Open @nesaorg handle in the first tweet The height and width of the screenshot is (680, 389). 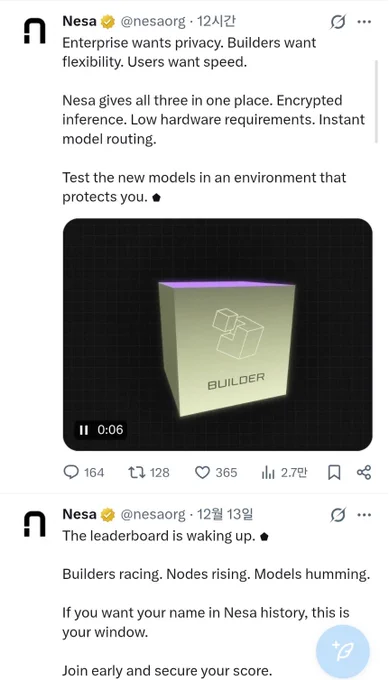tap(153, 21)
